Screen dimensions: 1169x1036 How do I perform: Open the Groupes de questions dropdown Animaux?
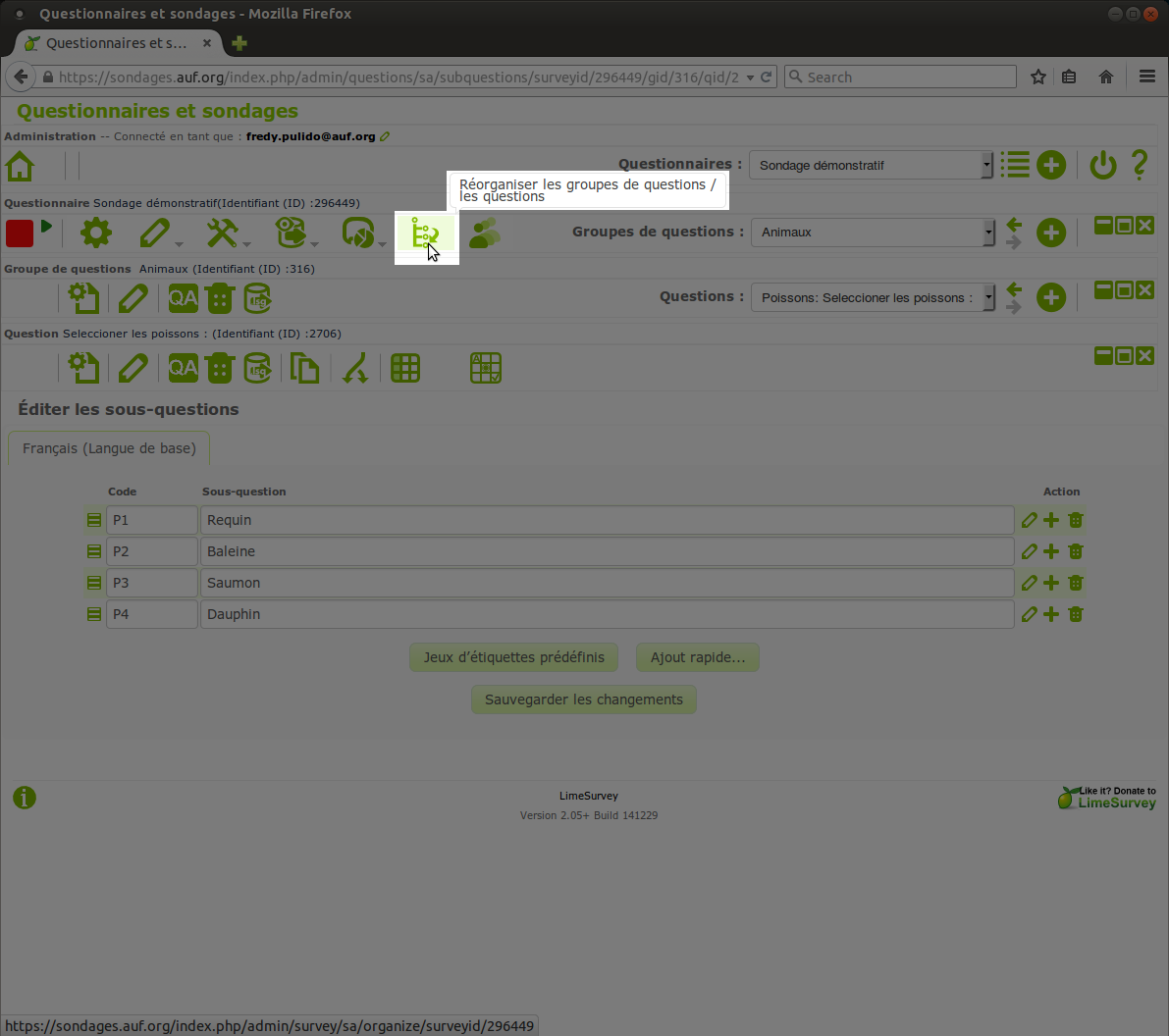point(873,232)
